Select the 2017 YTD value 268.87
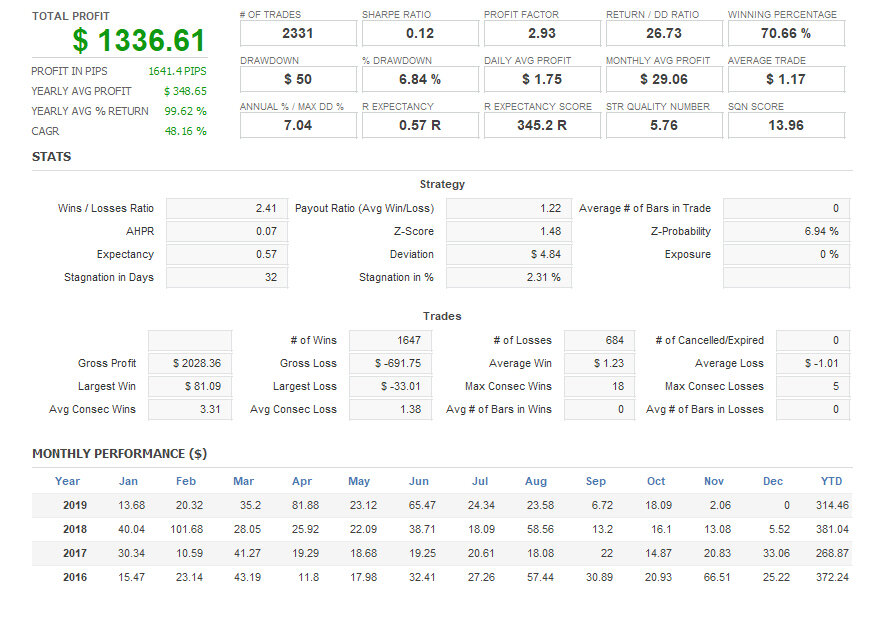The width and height of the screenshot is (871, 621). (x=832, y=553)
